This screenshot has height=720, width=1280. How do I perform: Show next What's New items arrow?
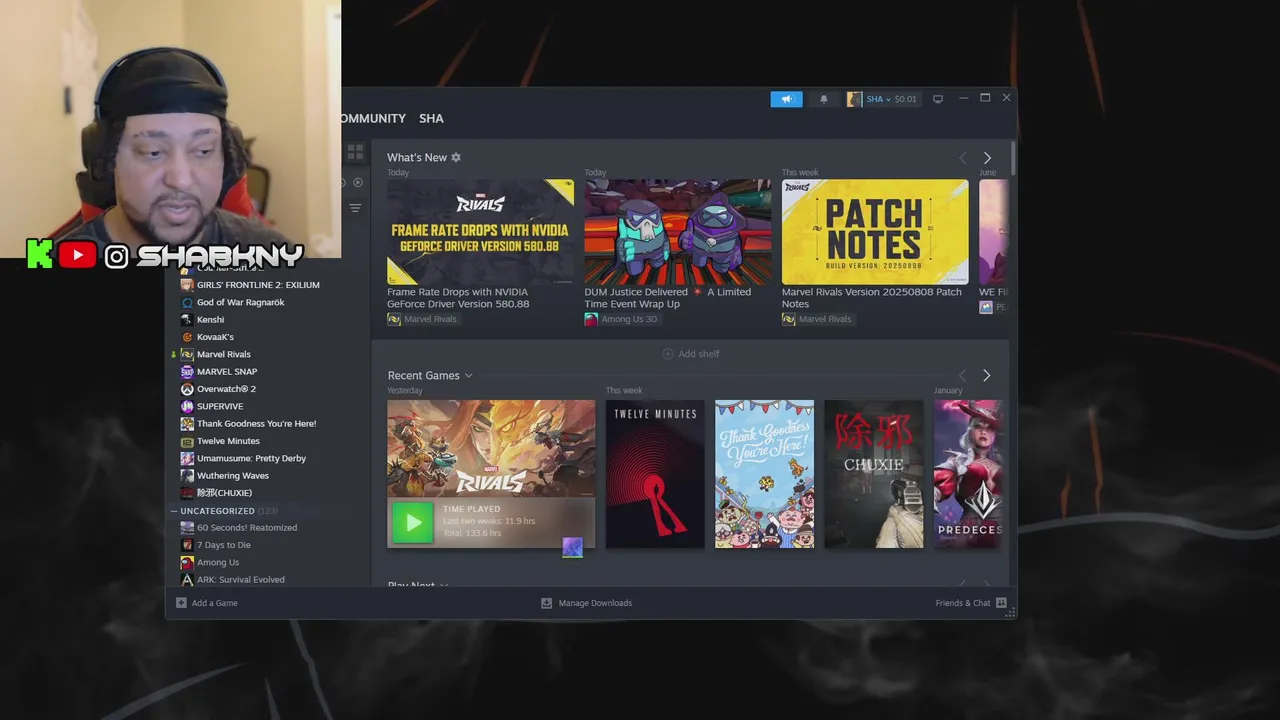tap(987, 158)
